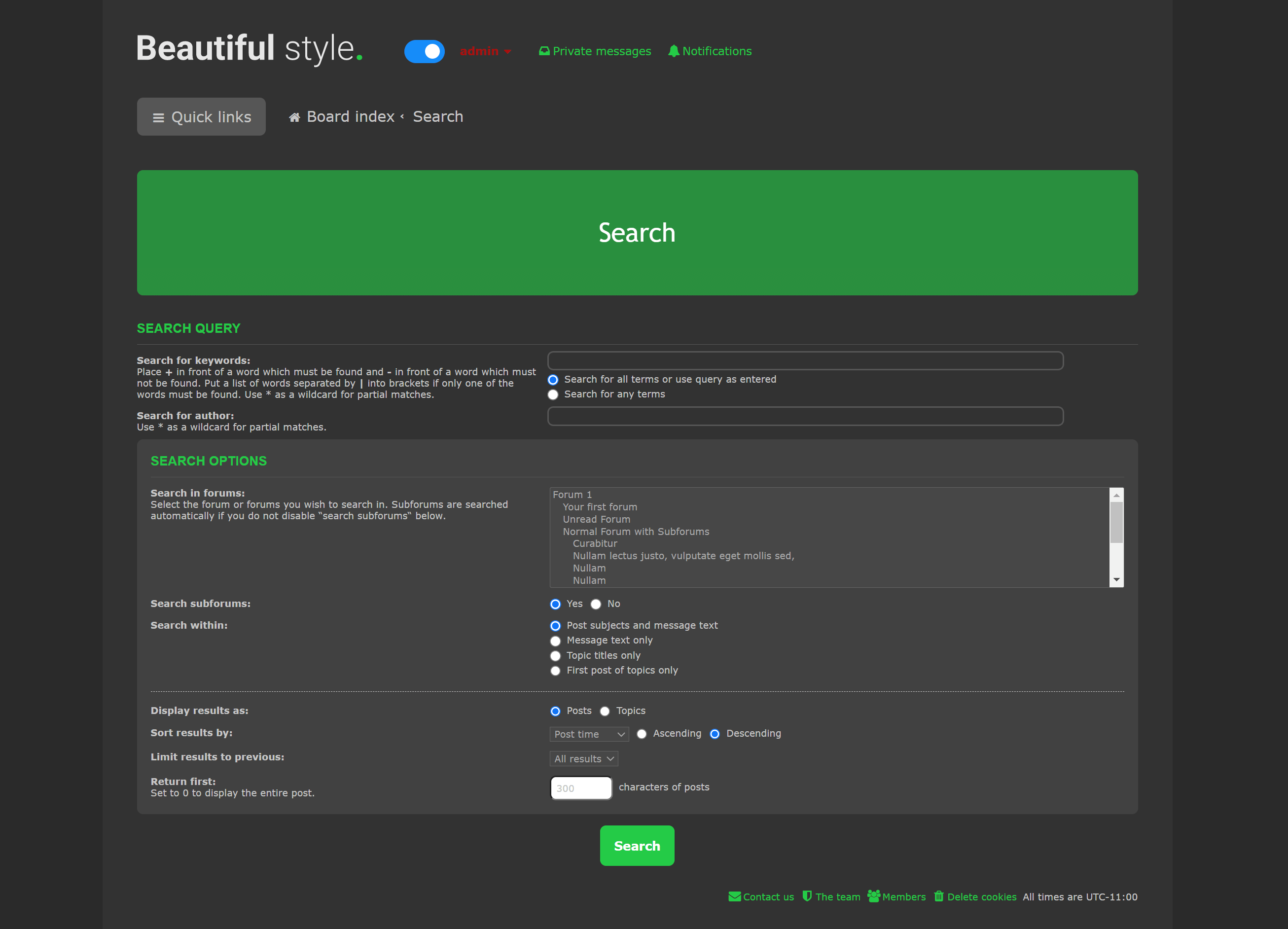Select 'Post subjects and message text'

pyautogui.click(x=555, y=626)
